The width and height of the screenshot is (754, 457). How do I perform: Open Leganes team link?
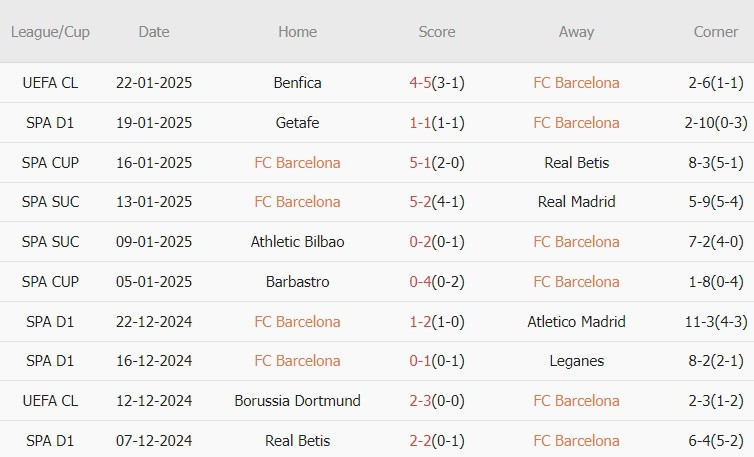pos(576,361)
